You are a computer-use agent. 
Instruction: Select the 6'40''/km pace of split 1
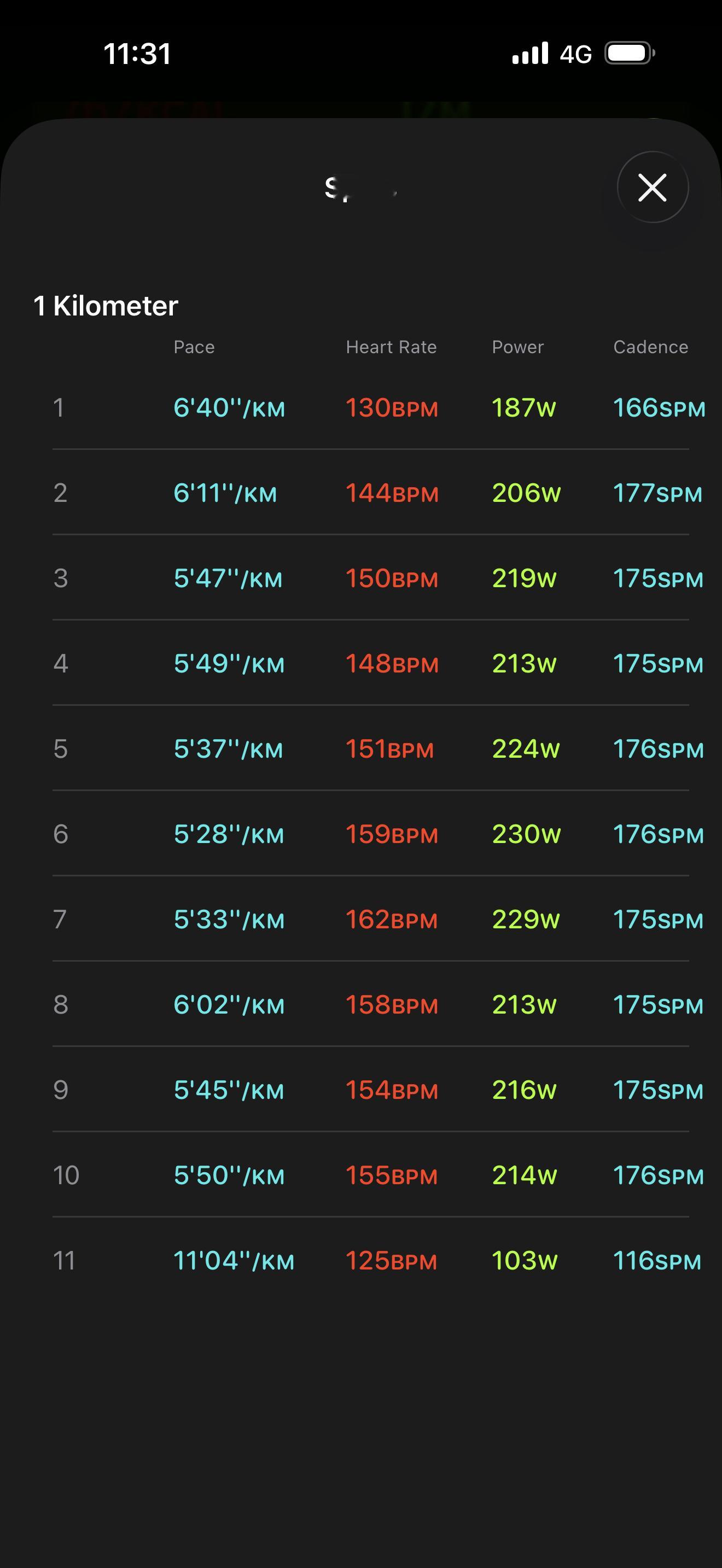229,408
